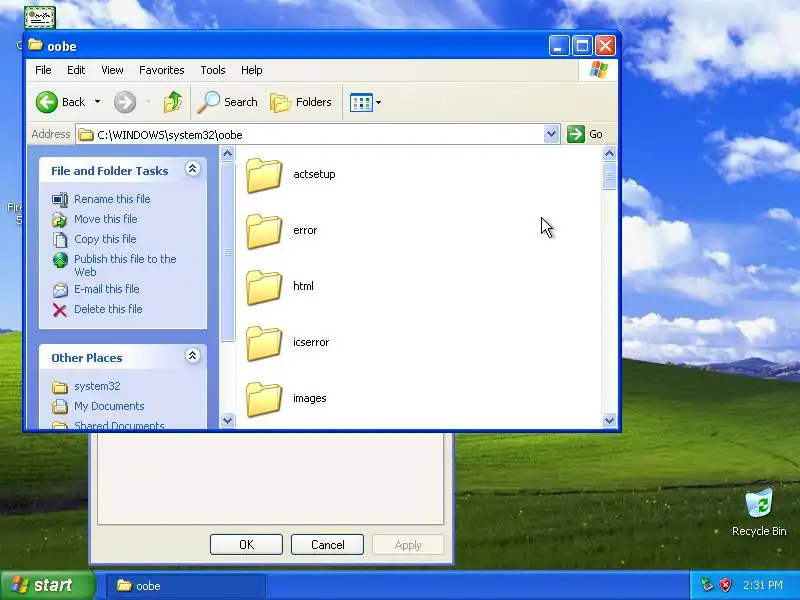800x600 pixels.
Task: Click the task pane scroll up arrow
Action: tap(228, 154)
